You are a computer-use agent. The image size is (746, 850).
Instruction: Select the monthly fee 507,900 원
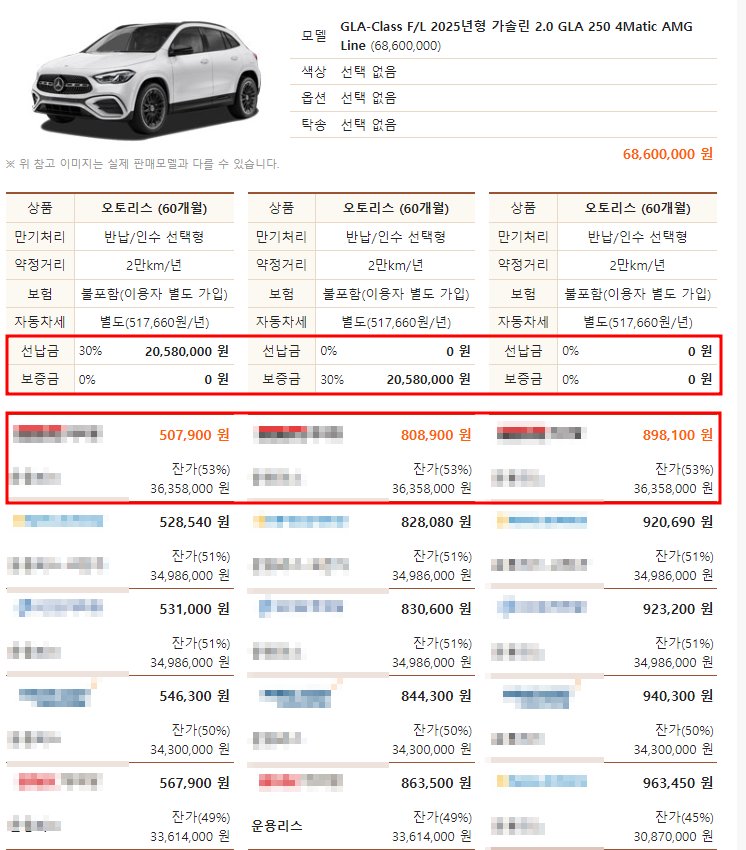pos(194,435)
